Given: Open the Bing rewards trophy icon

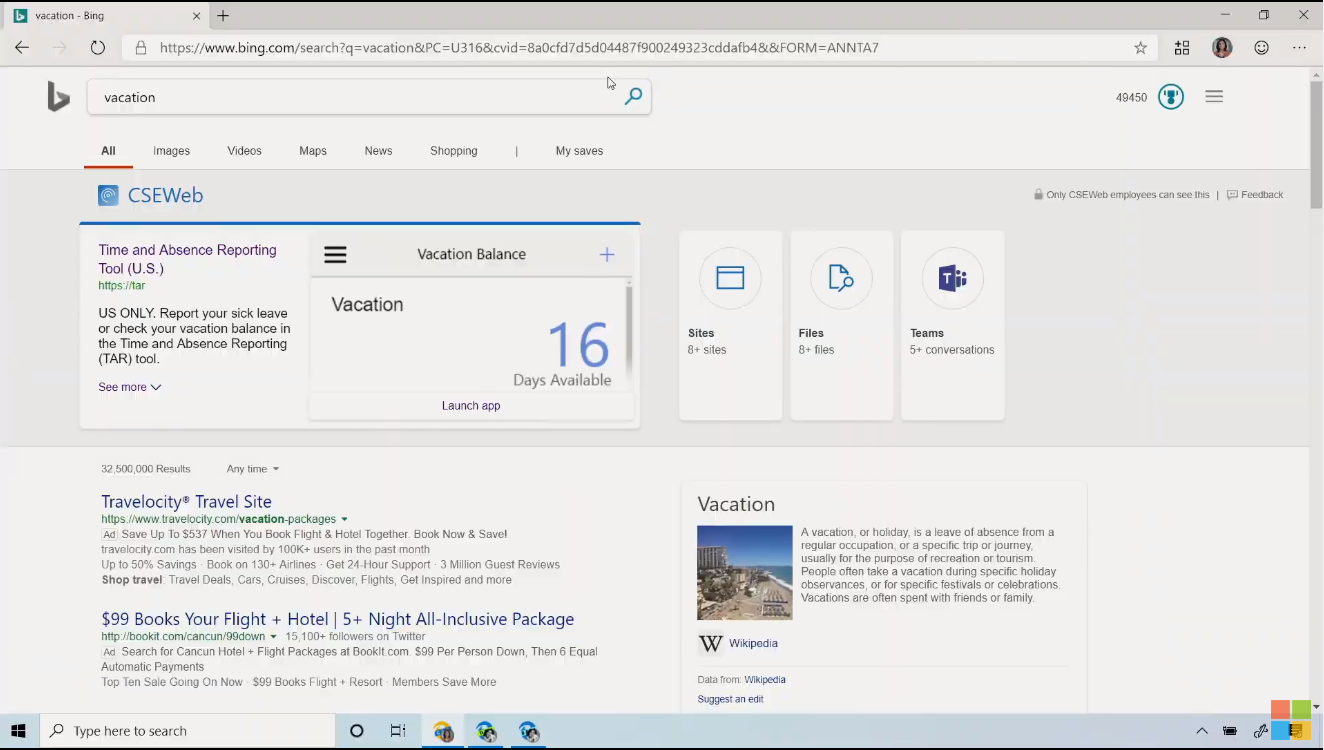Looking at the screenshot, I should coord(1170,97).
